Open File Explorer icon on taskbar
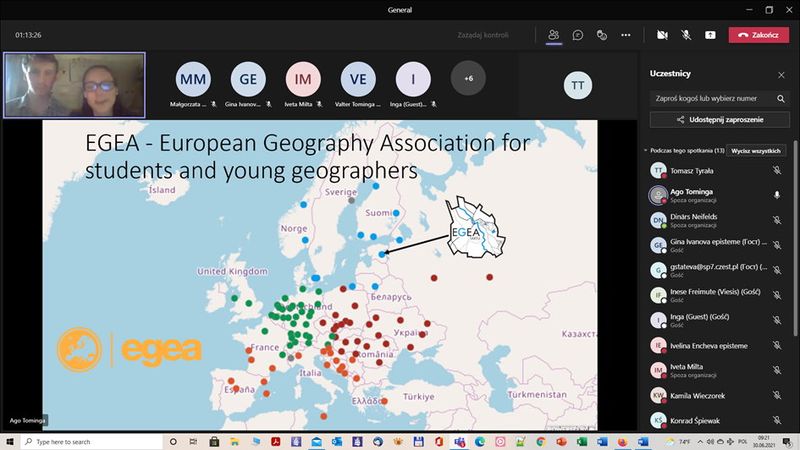The width and height of the screenshot is (800, 450). coord(234,441)
